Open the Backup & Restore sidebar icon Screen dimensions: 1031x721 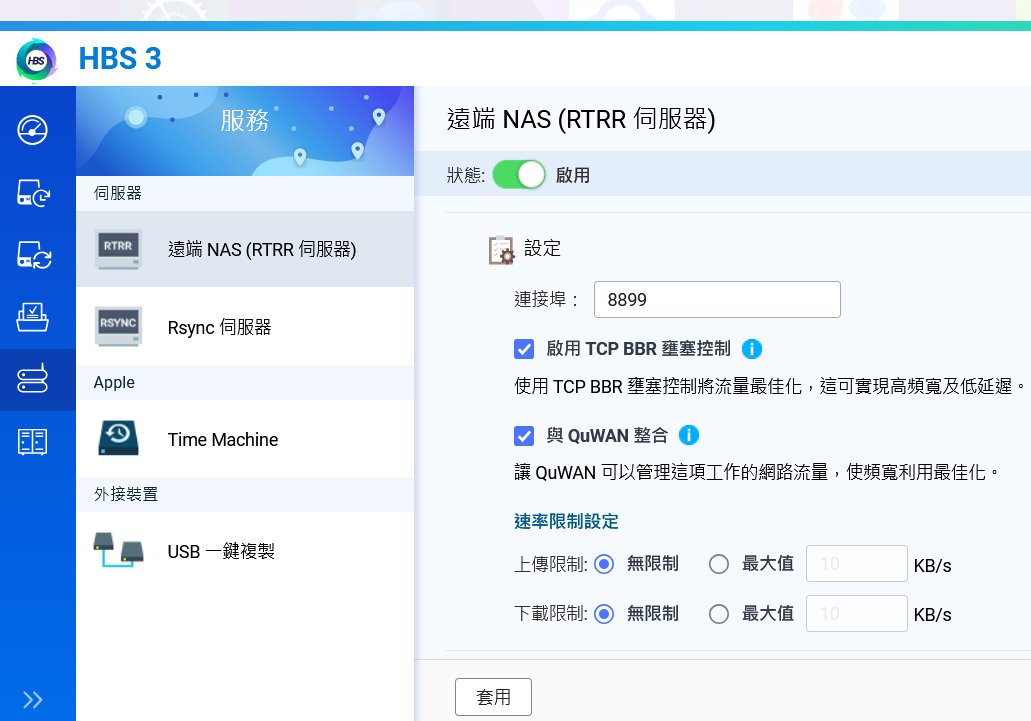coord(32,193)
